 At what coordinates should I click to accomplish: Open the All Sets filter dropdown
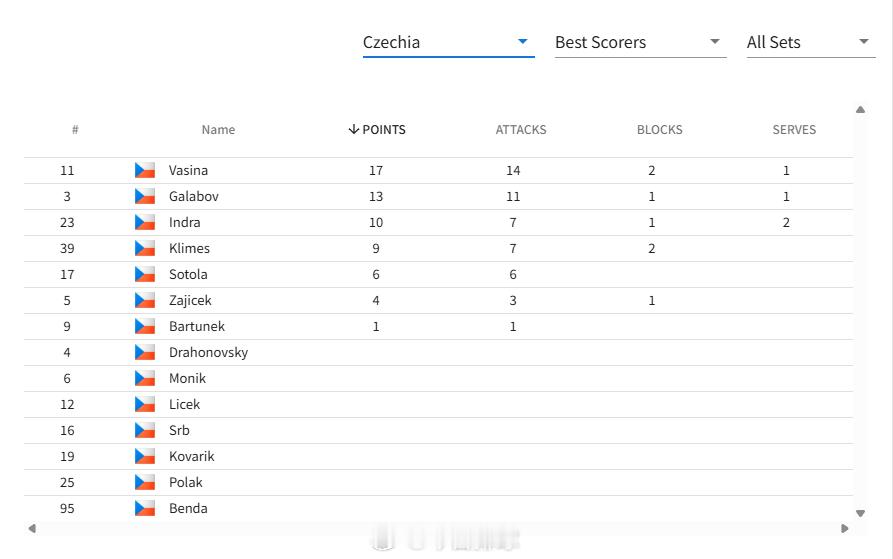point(810,42)
